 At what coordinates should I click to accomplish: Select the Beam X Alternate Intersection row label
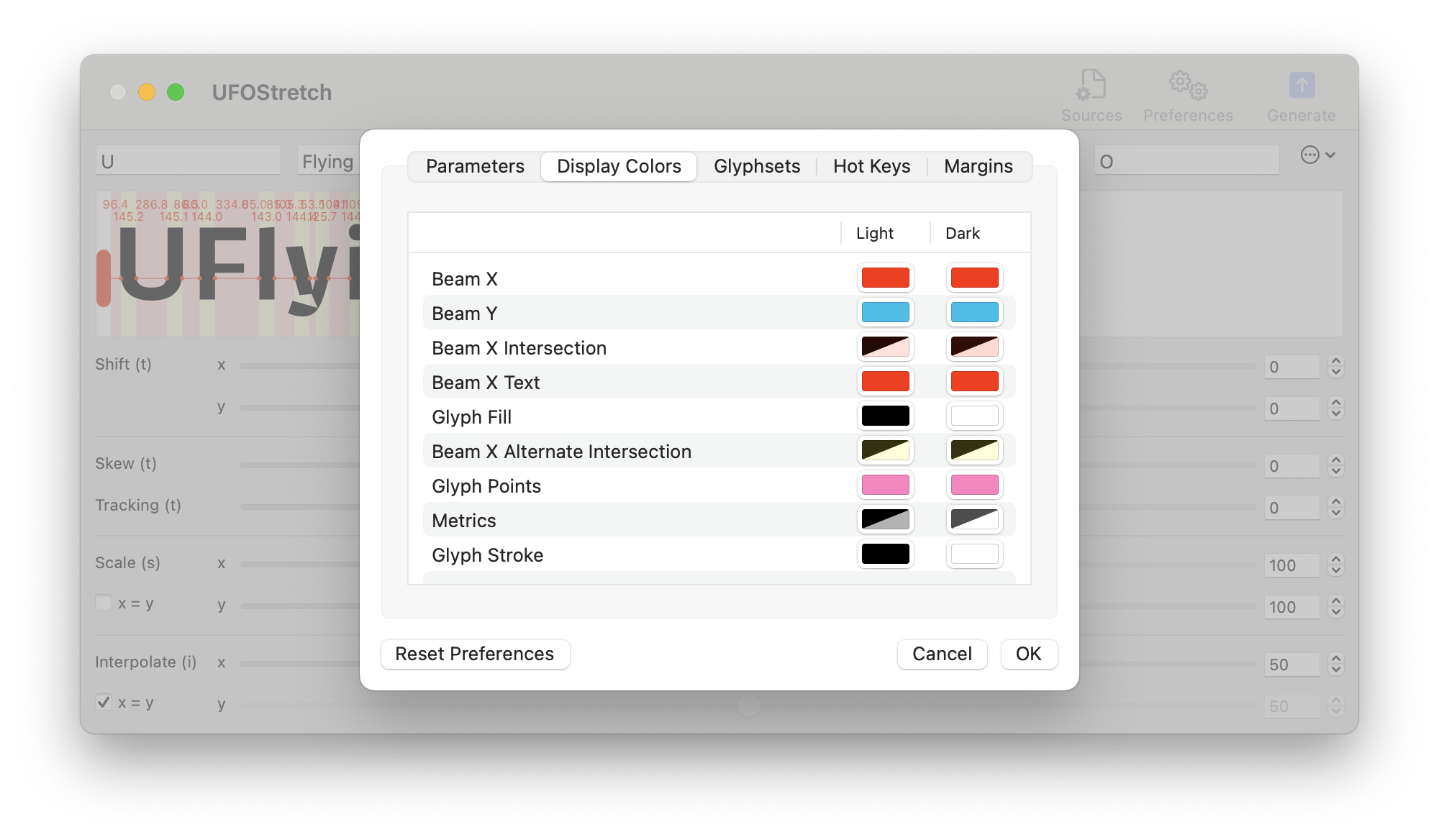pos(561,452)
